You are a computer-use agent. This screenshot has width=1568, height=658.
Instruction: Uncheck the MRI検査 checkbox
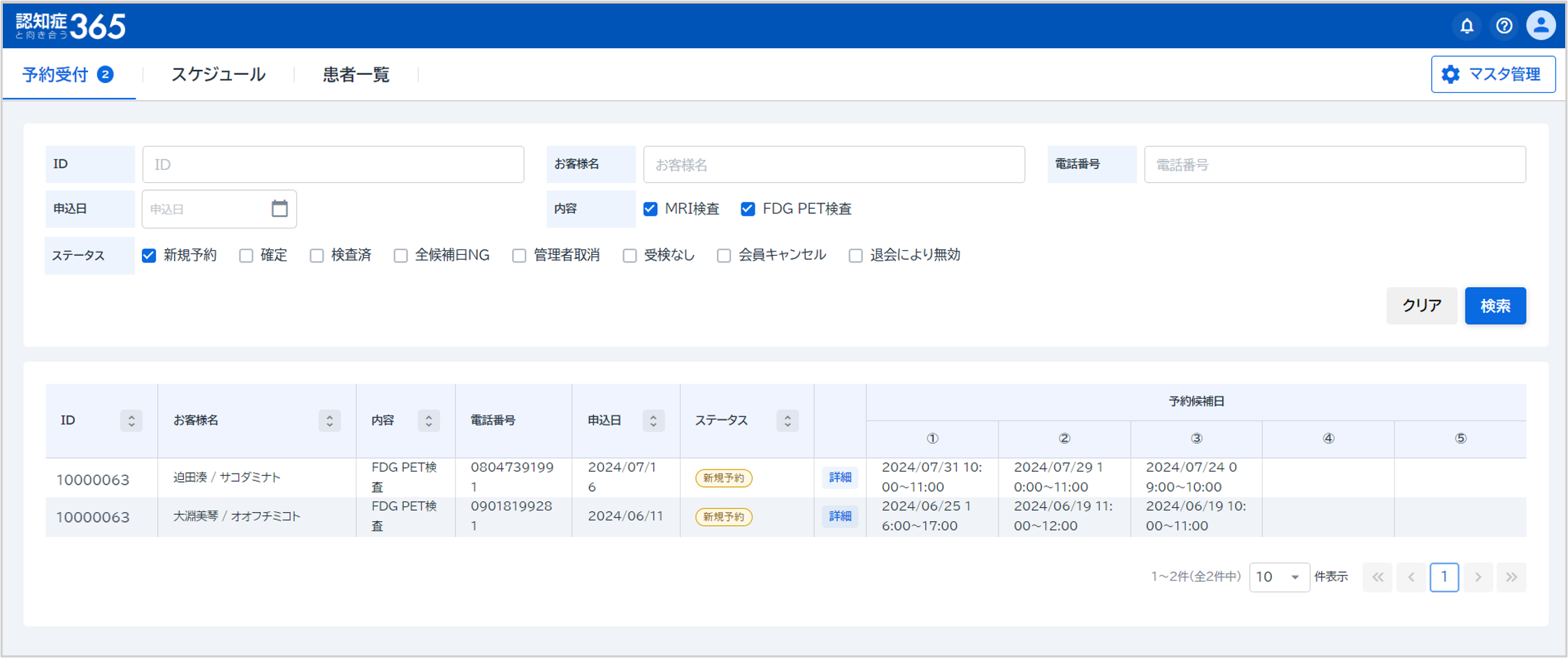(651, 209)
